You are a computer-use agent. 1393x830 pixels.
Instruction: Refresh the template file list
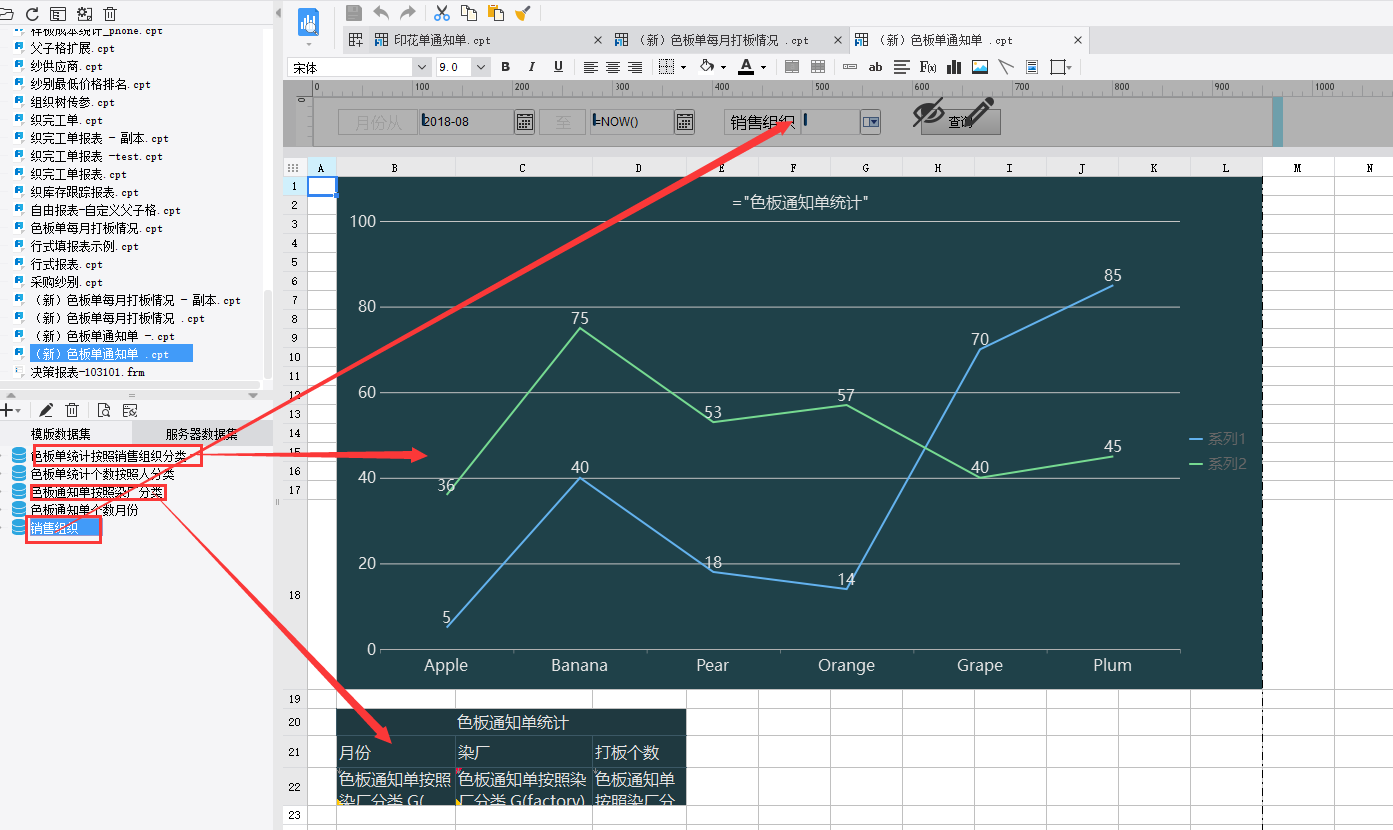click(x=32, y=14)
